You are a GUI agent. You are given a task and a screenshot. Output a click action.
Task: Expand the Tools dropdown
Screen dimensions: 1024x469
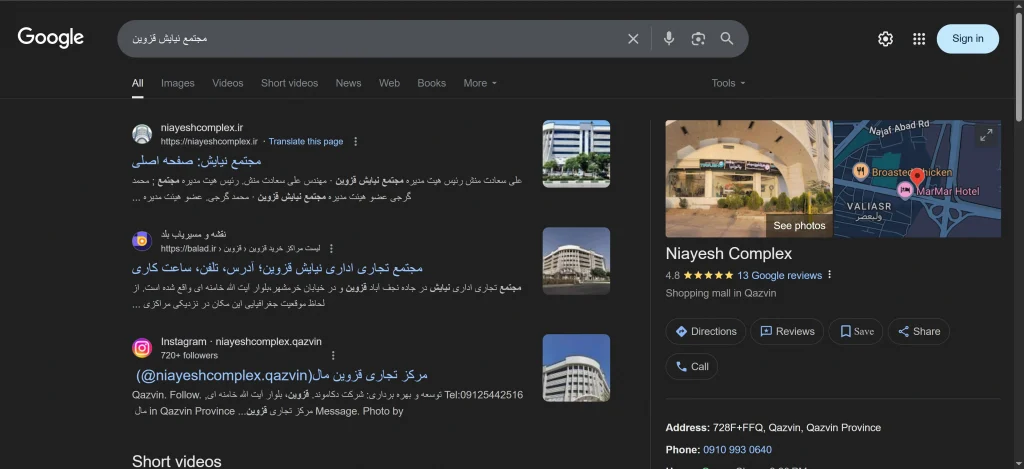(x=728, y=84)
